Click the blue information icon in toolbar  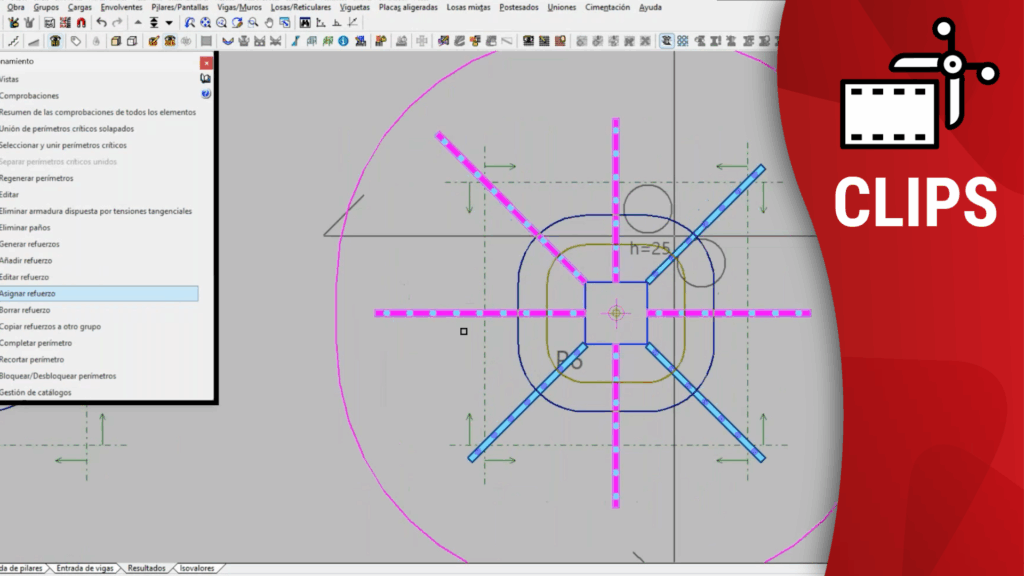tap(343, 41)
